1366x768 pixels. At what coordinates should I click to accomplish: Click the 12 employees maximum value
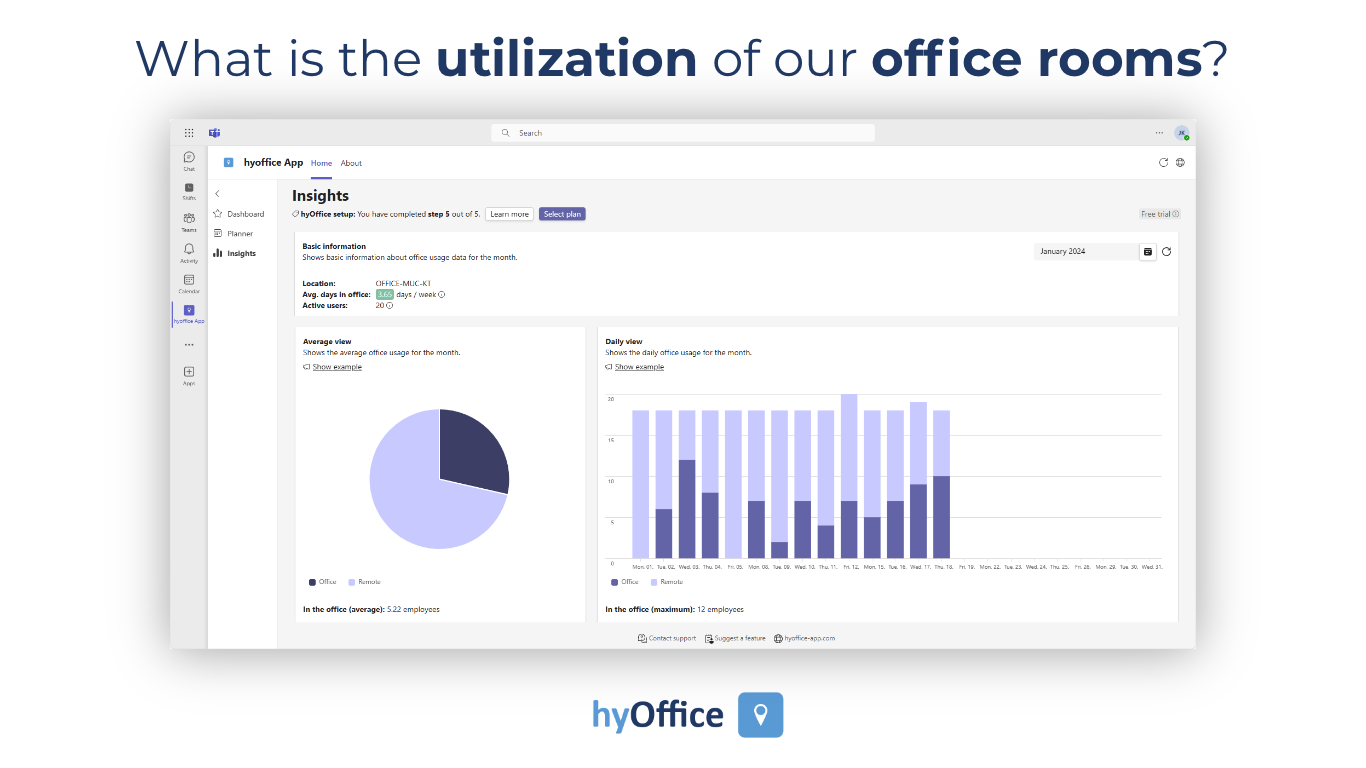click(x=718, y=609)
